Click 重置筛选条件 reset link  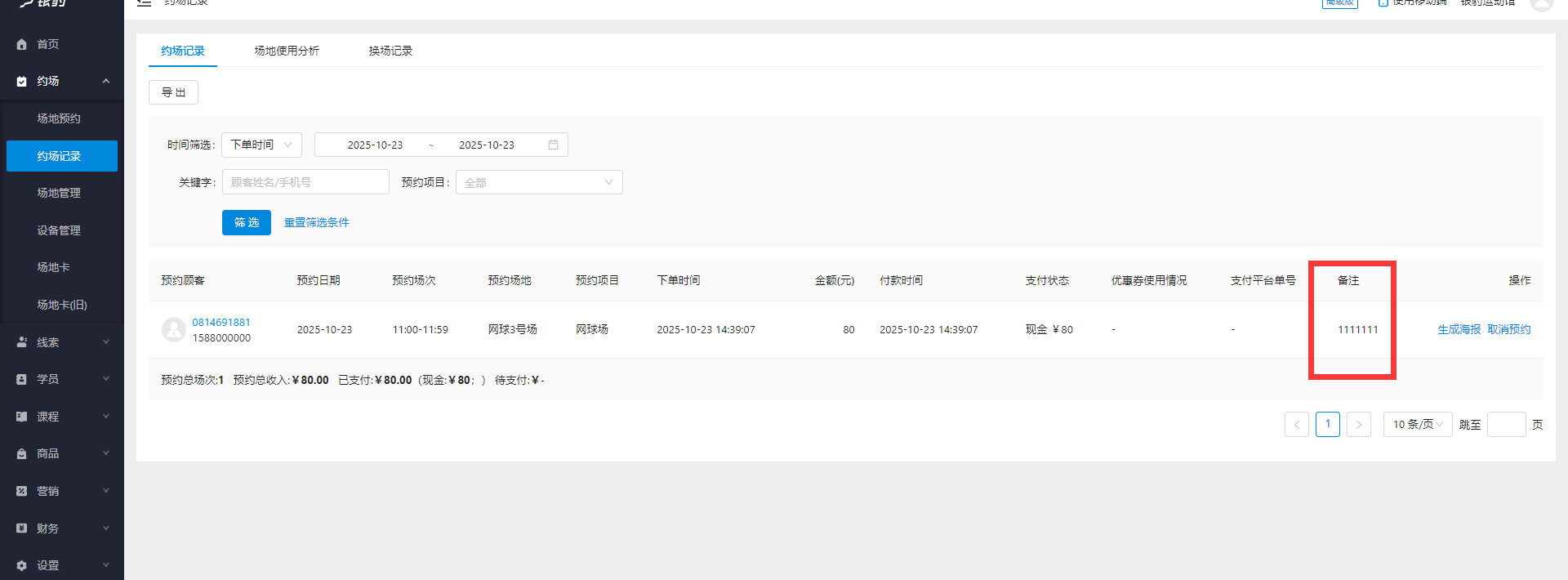pos(316,222)
